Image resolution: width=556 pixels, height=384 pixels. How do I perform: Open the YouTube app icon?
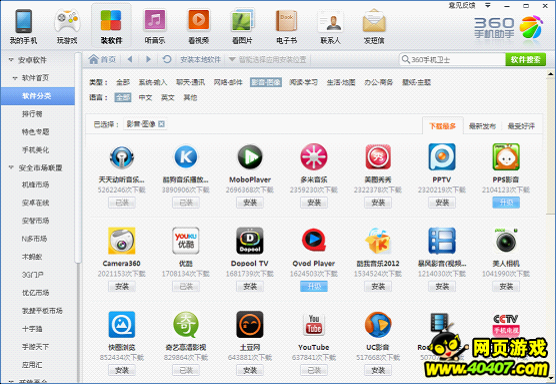pyautogui.click(x=314, y=324)
